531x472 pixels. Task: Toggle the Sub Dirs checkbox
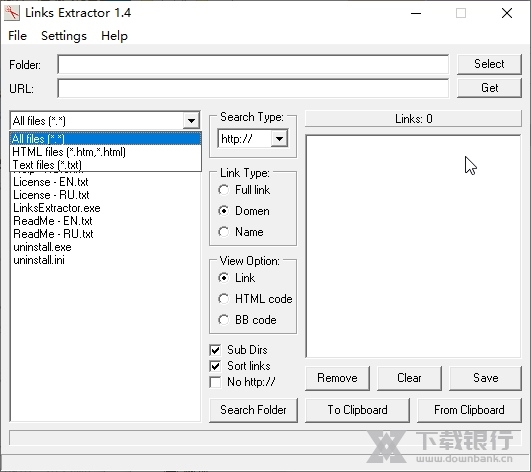tap(238, 350)
